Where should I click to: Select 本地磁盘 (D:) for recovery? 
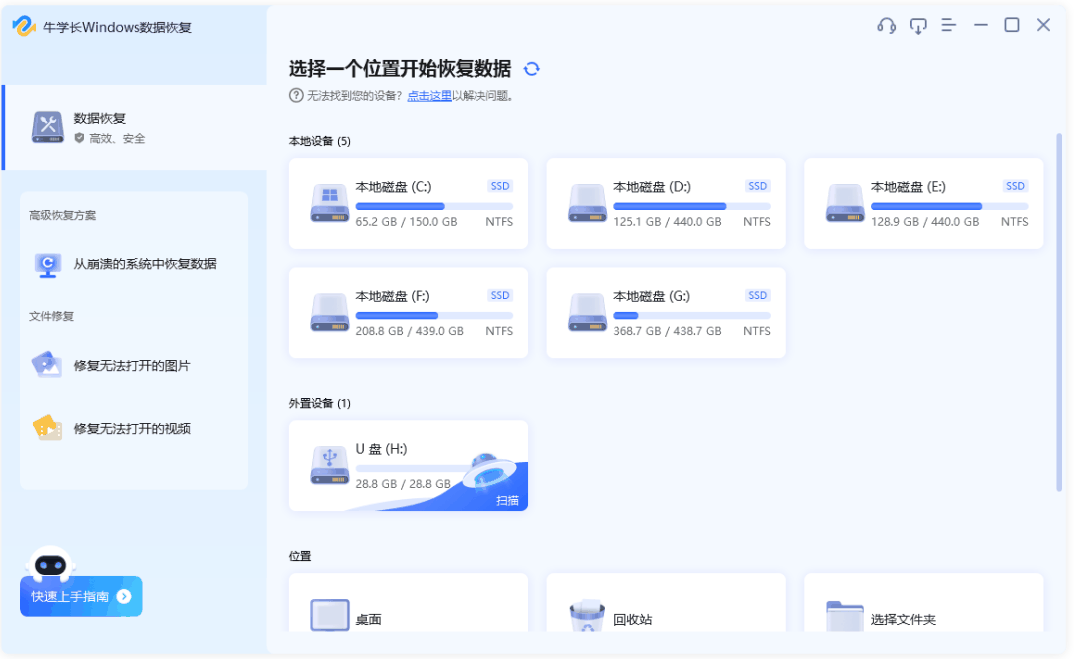click(665, 203)
